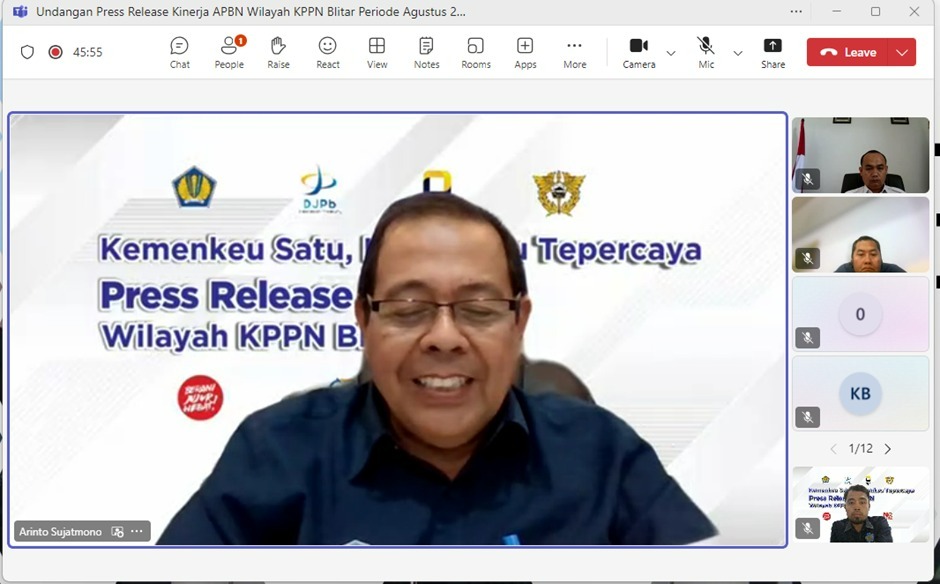Open more options for Arinto Sujatmono
The image size is (940, 584).
[137, 532]
